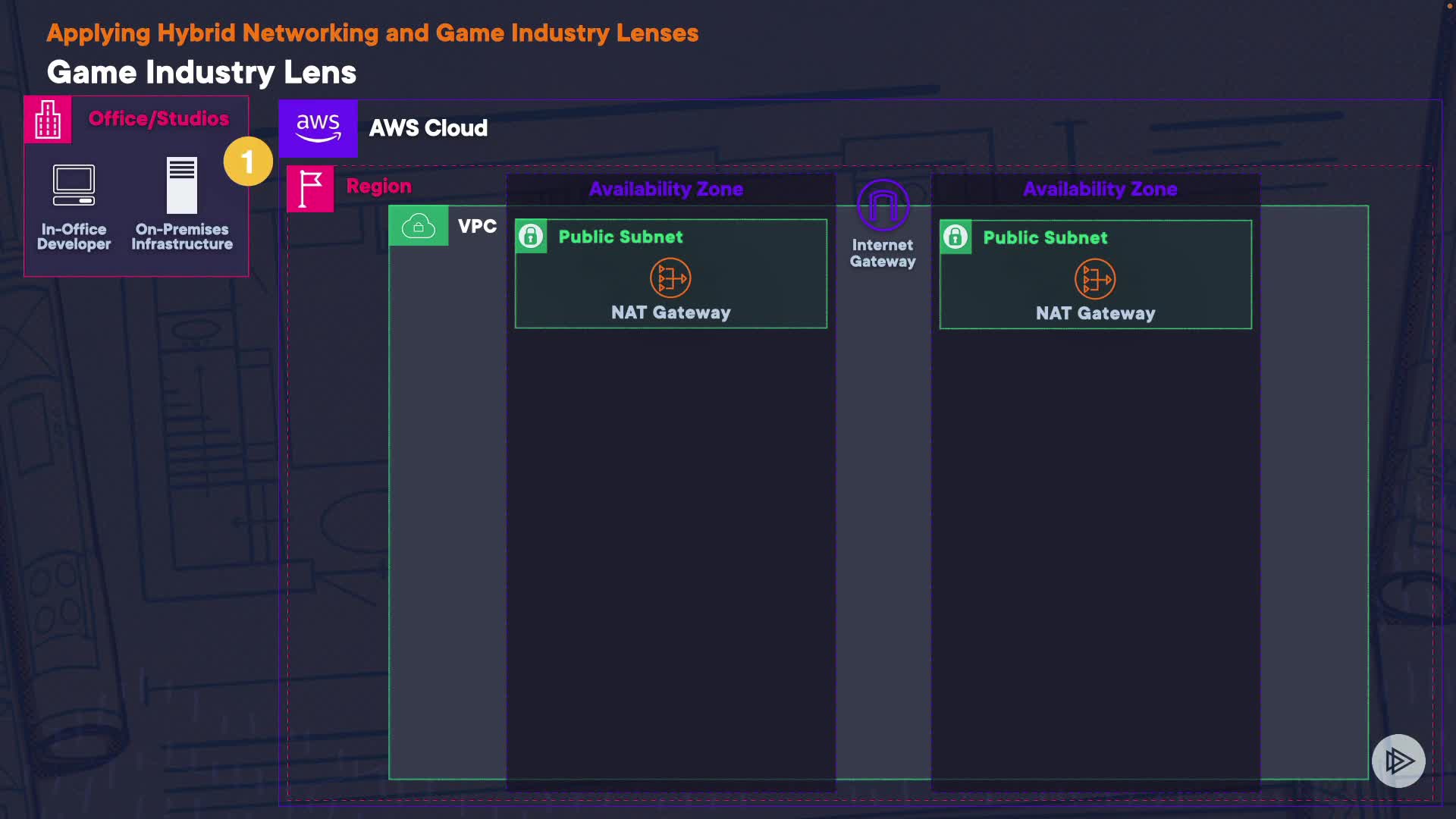Click the AWS Cloud label

pos(428,128)
